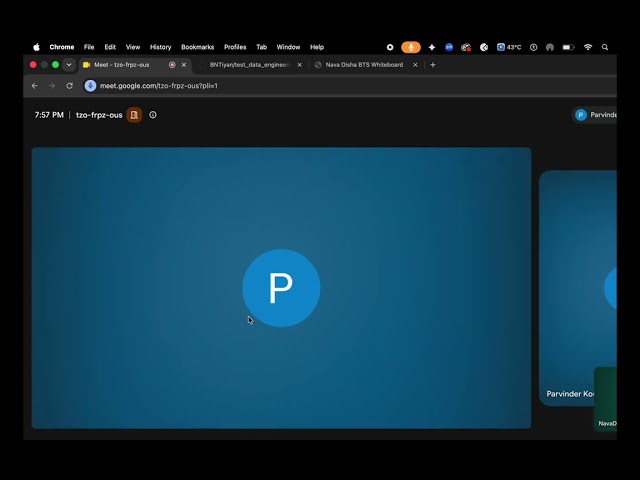Click the battery status icon
This screenshot has width=640, height=480.
tap(569, 47)
